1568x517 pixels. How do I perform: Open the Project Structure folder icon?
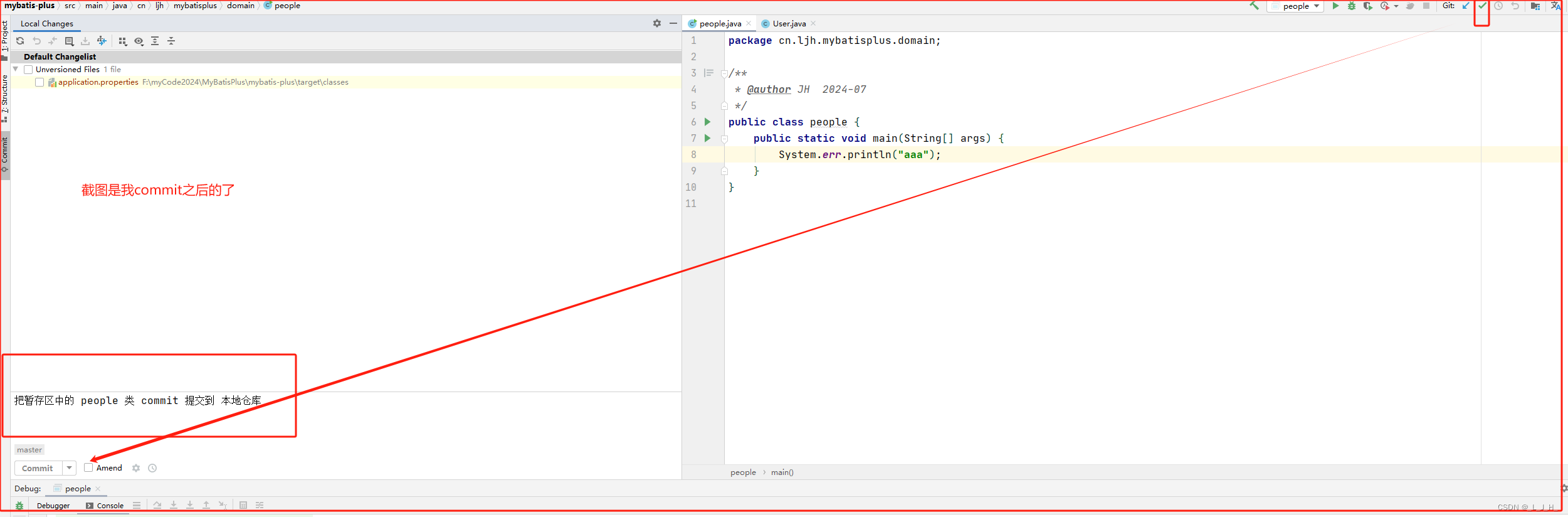pos(1535,6)
